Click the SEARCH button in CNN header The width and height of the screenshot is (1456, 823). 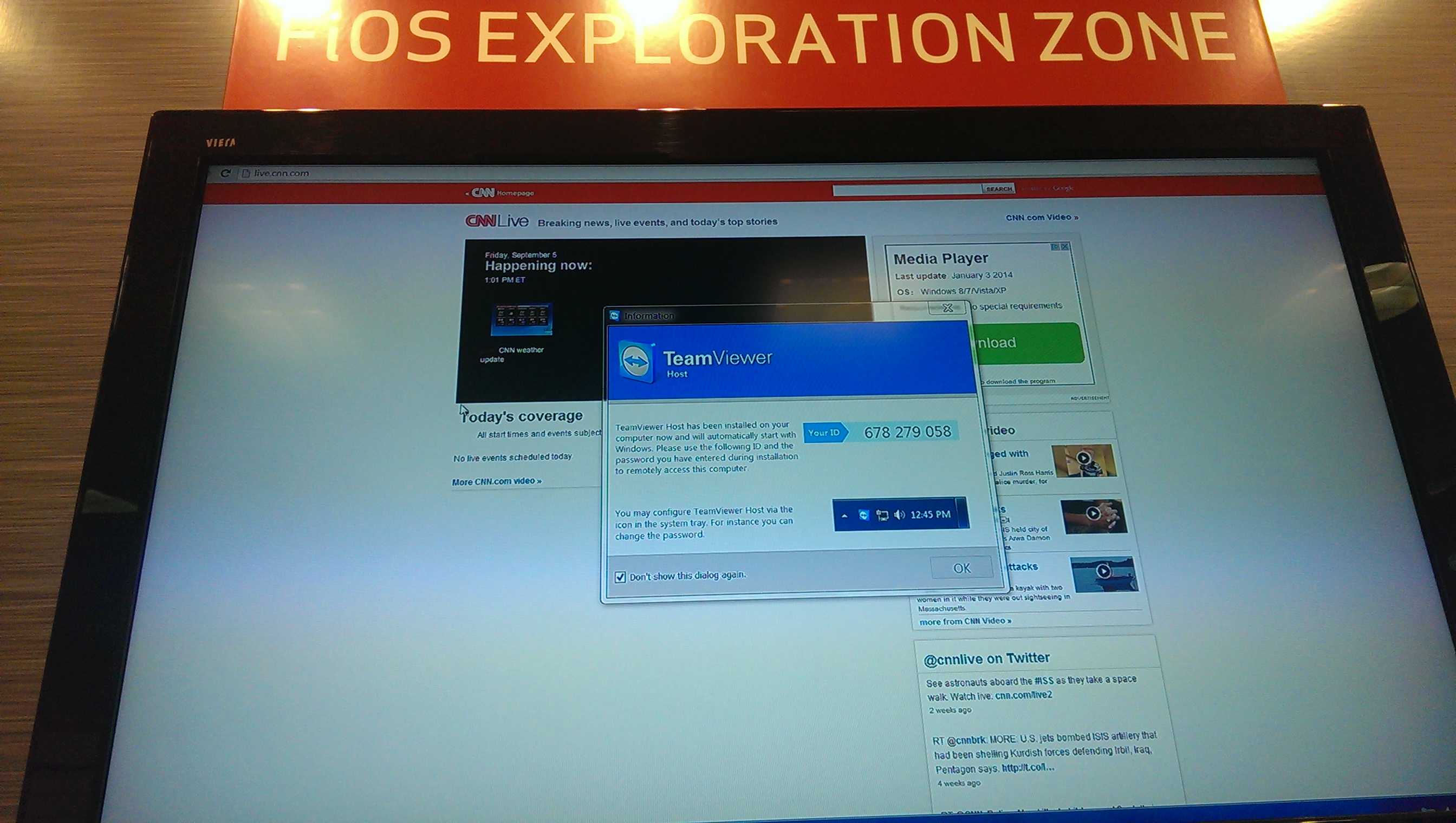(998, 189)
